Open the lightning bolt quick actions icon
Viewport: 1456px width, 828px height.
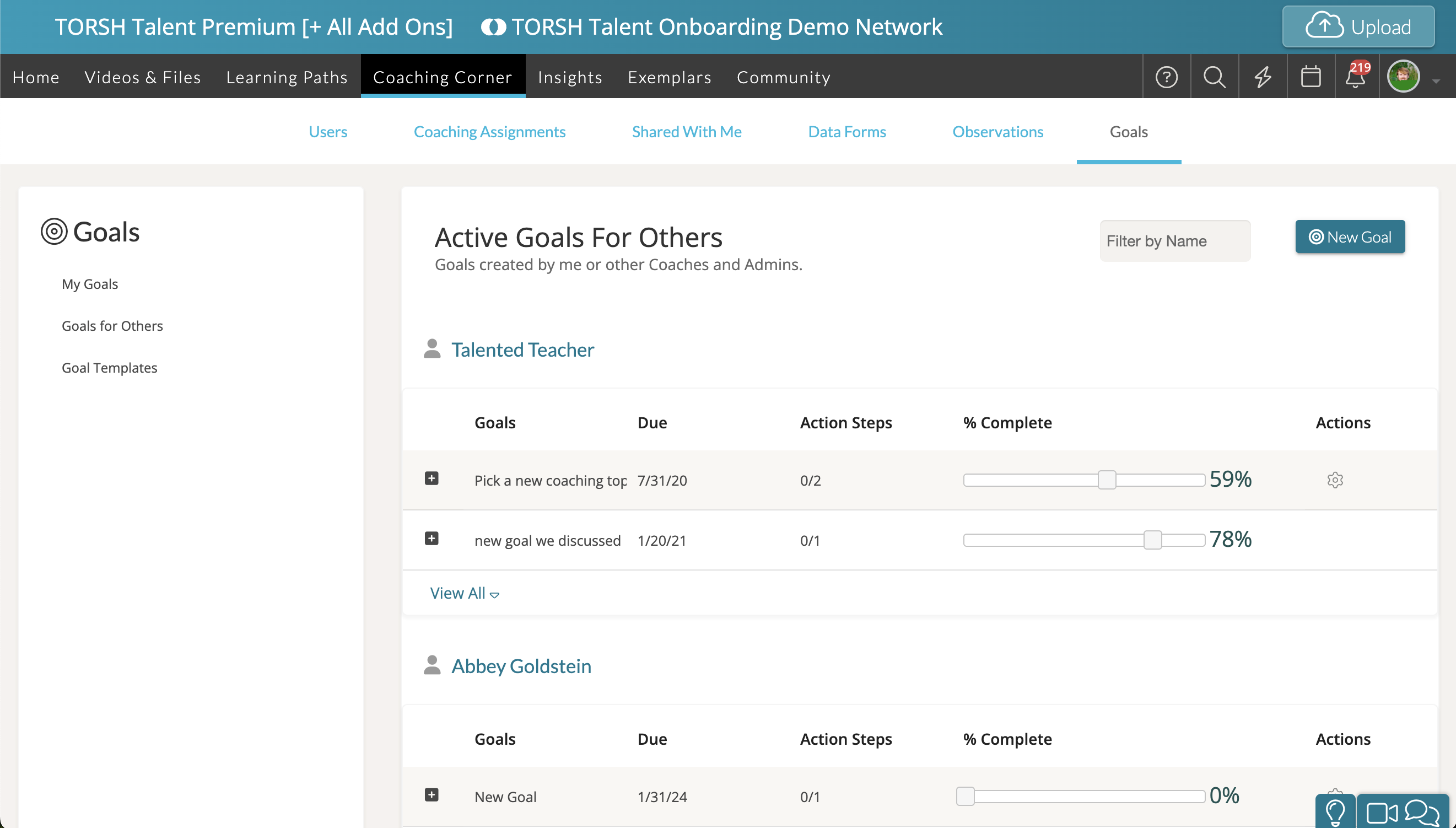point(1263,77)
